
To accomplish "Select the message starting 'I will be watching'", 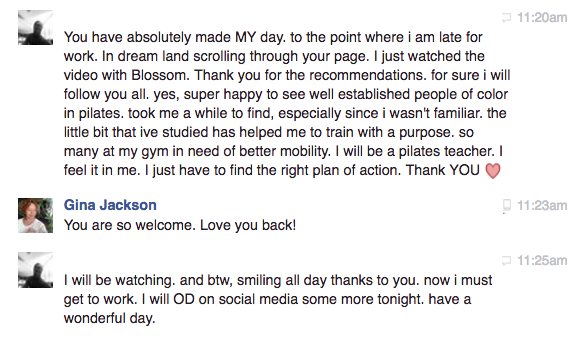I will pos(278,299).
